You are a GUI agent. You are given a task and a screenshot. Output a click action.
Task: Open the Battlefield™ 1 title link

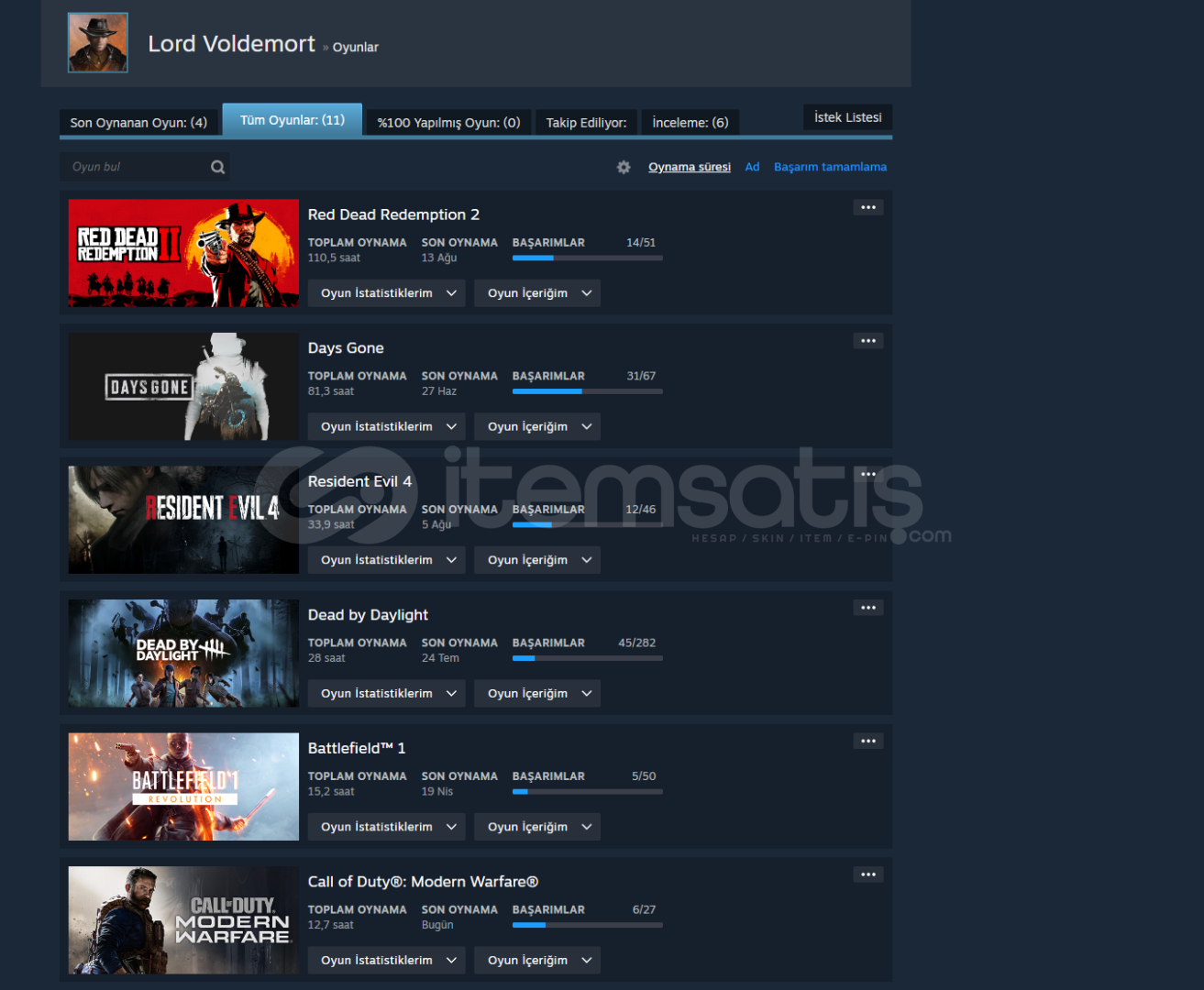(x=357, y=748)
